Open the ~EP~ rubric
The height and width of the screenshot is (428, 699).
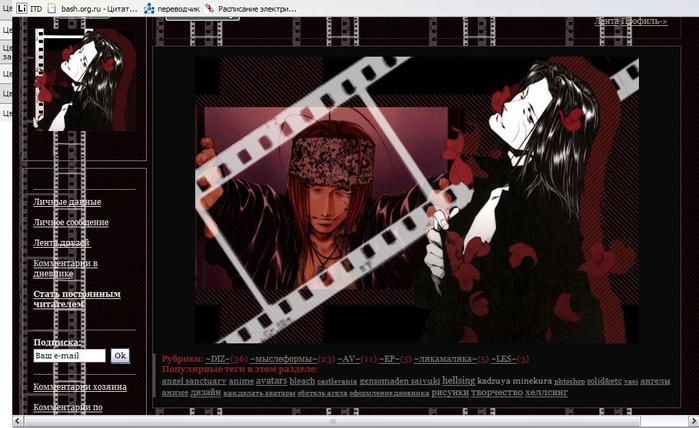click(389, 359)
